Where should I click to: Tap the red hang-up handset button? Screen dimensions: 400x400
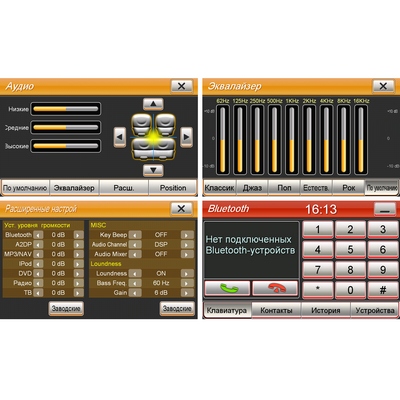tap(275, 288)
